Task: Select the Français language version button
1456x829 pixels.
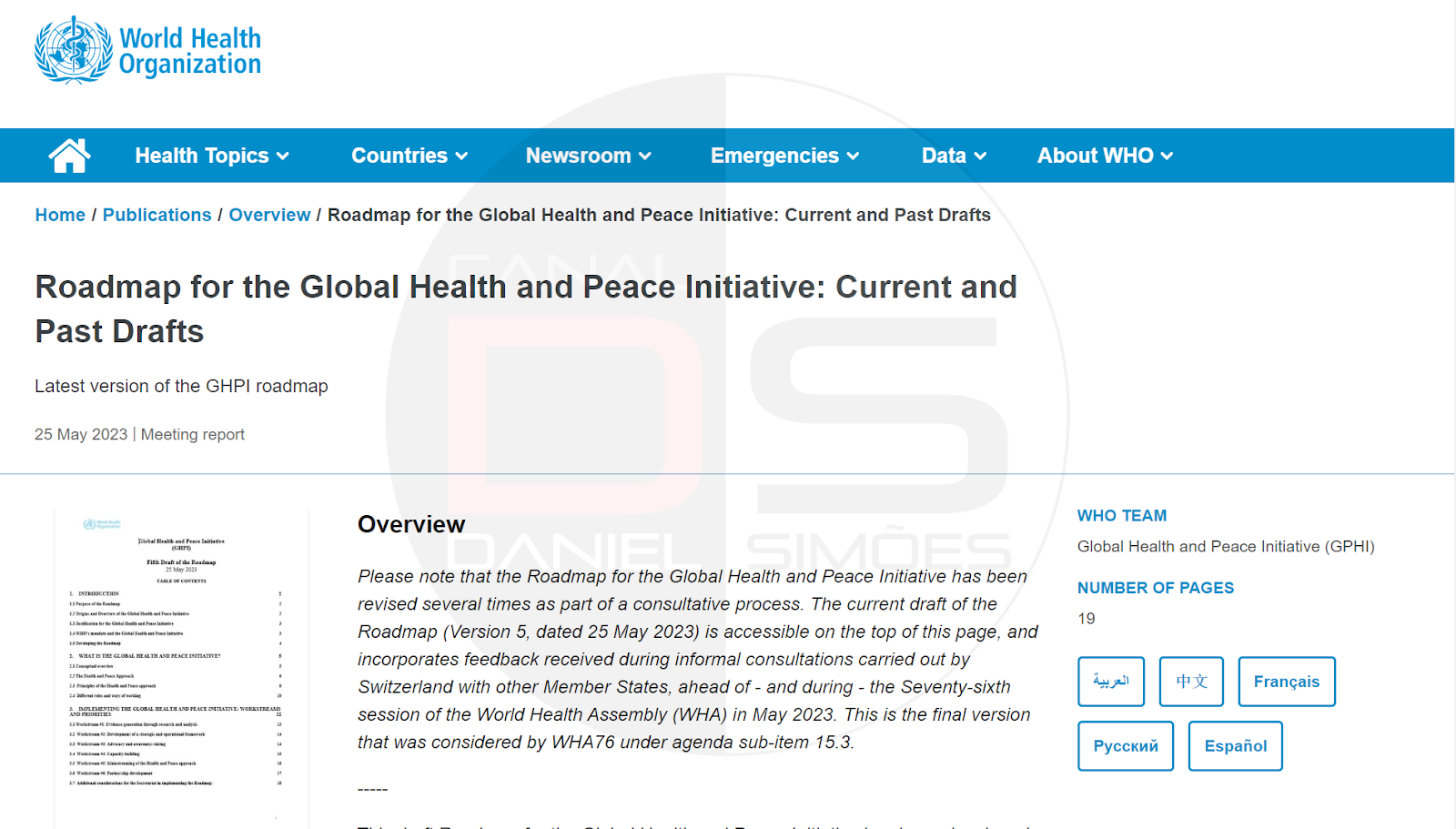Action: (x=1287, y=682)
